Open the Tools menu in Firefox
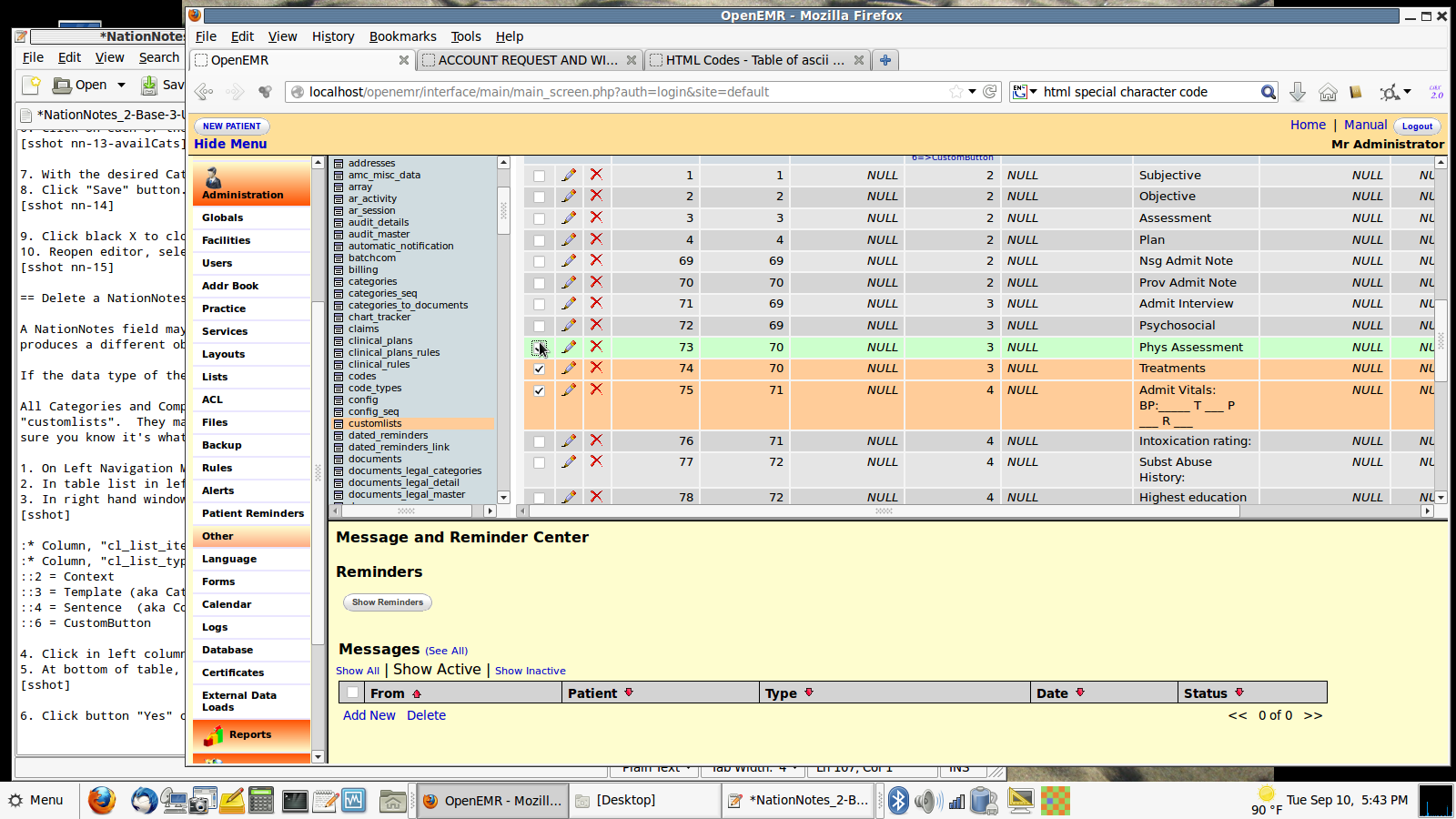This screenshot has height=819, width=1456. point(466,36)
